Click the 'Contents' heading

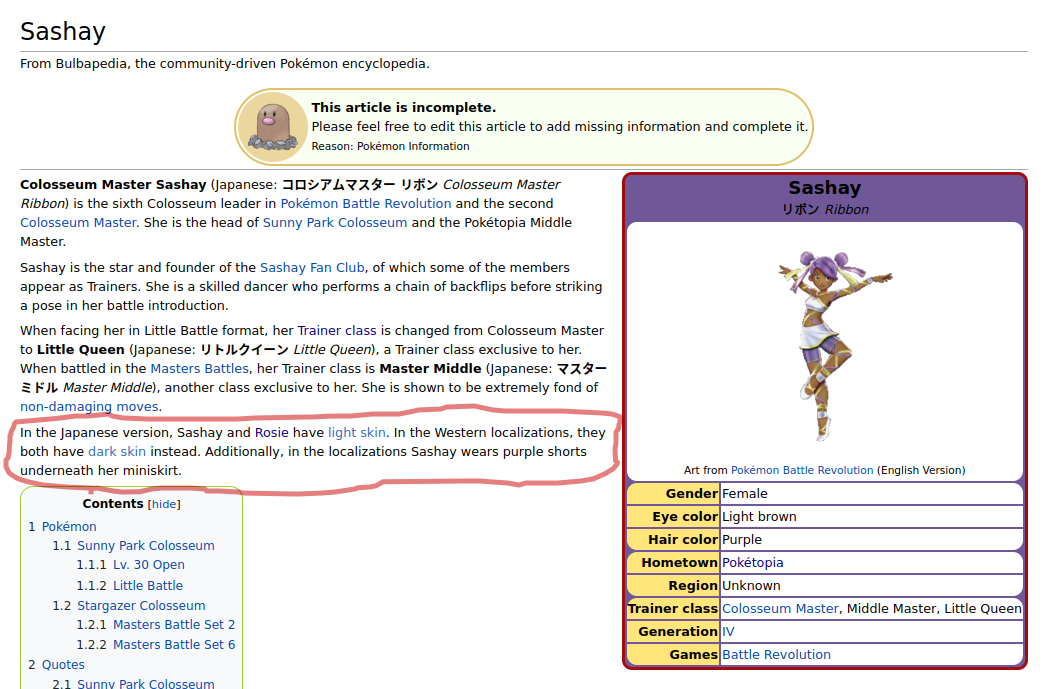tap(113, 504)
